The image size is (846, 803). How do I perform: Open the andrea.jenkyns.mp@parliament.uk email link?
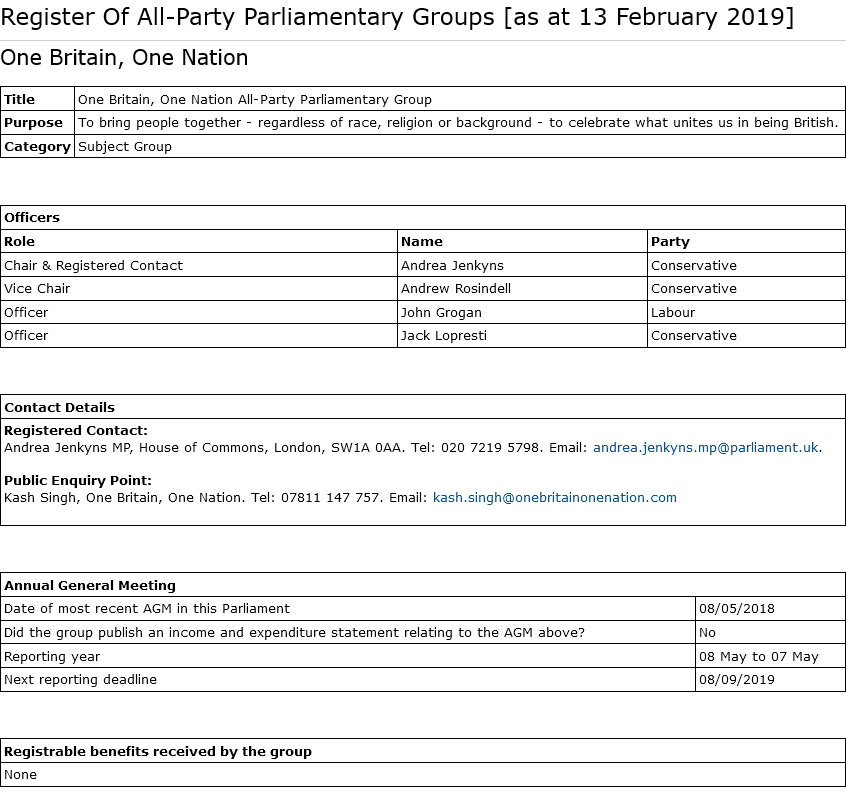pos(706,448)
